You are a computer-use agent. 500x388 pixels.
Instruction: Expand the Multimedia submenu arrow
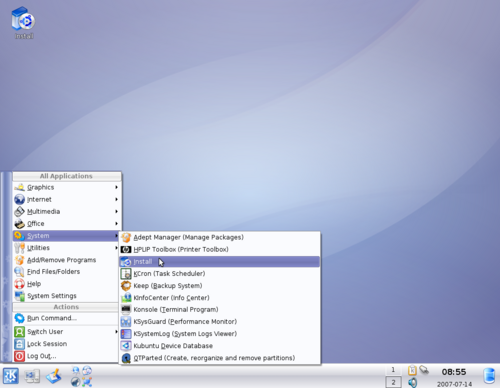[116, 211]
